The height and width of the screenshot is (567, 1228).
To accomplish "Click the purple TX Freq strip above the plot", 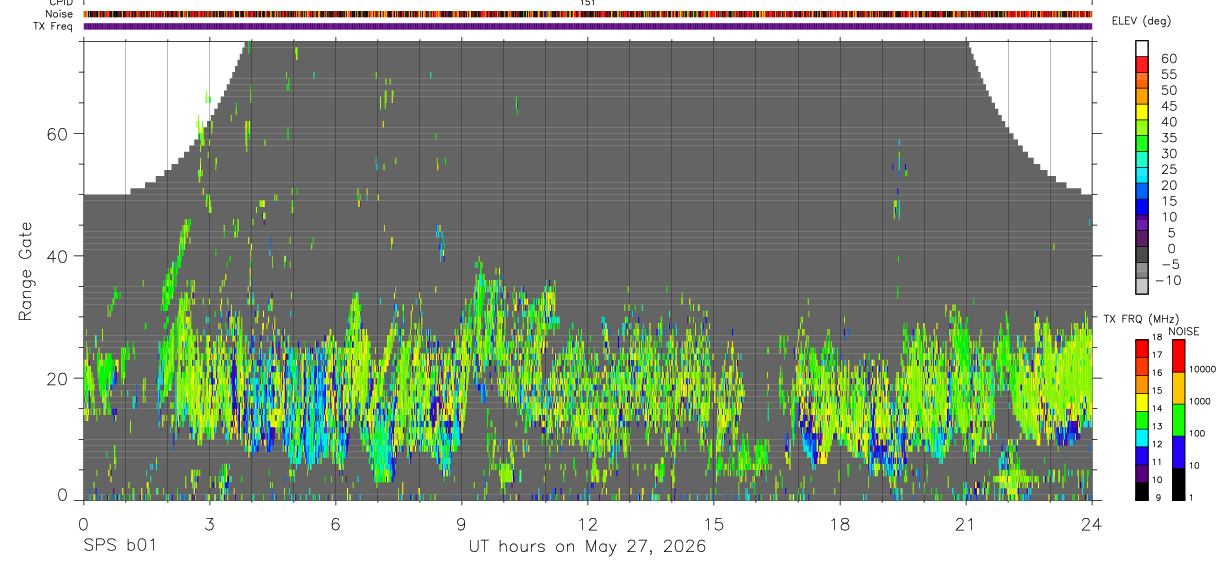I will [587, 26].
